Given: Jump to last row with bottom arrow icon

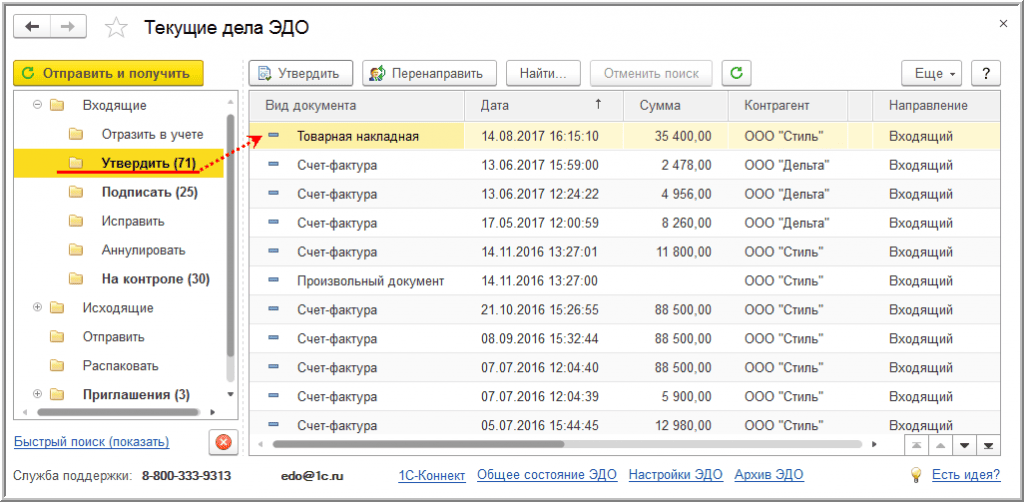Looking at the screenshot, I should pos(988,444).
